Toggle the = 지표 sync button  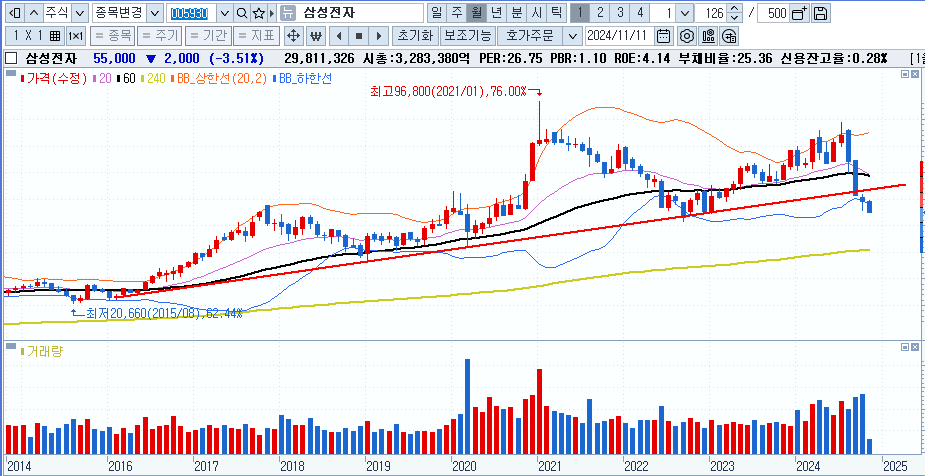[256, 36]
